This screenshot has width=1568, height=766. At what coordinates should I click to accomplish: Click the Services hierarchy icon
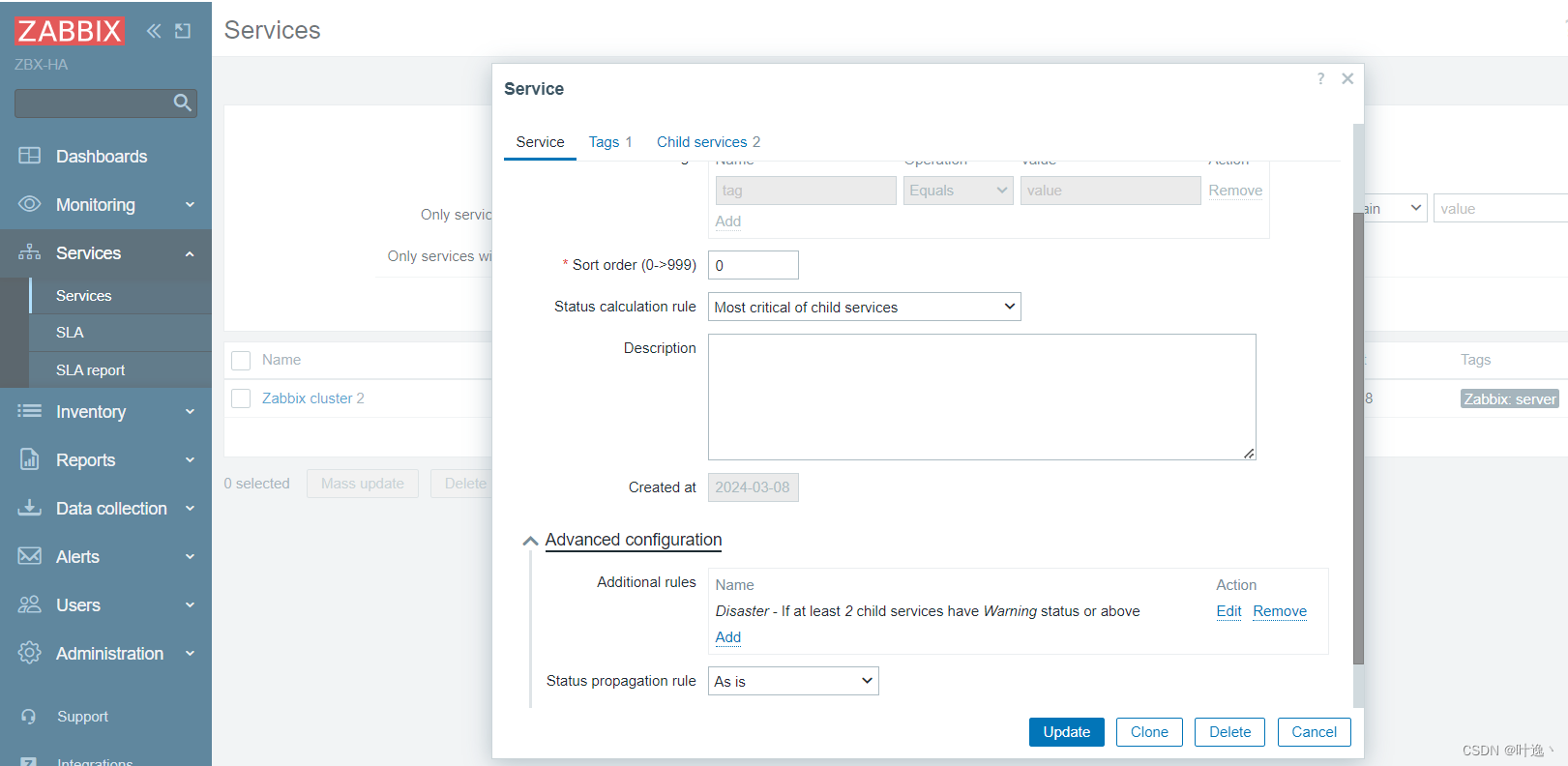tap(30, 252)
